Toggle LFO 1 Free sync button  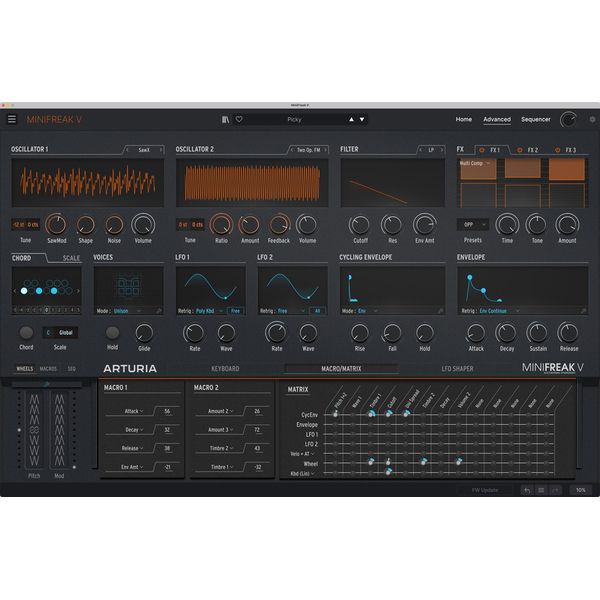[235, 311]
